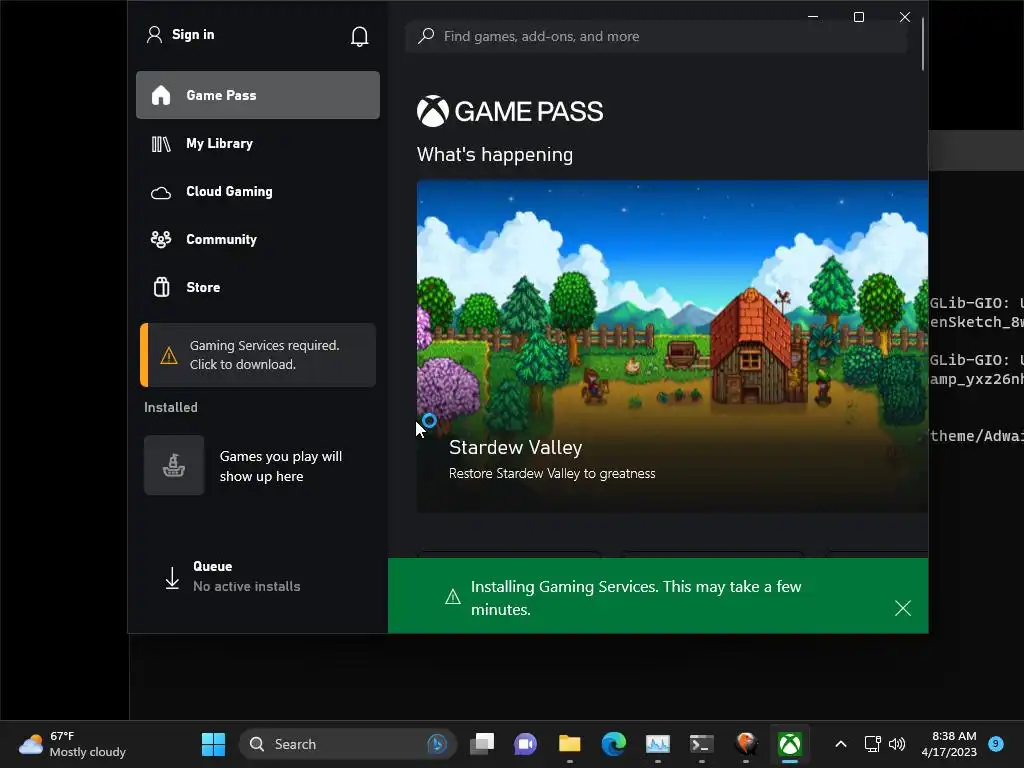
Task: Open the Windows Start menu
Action: point(213,744)
